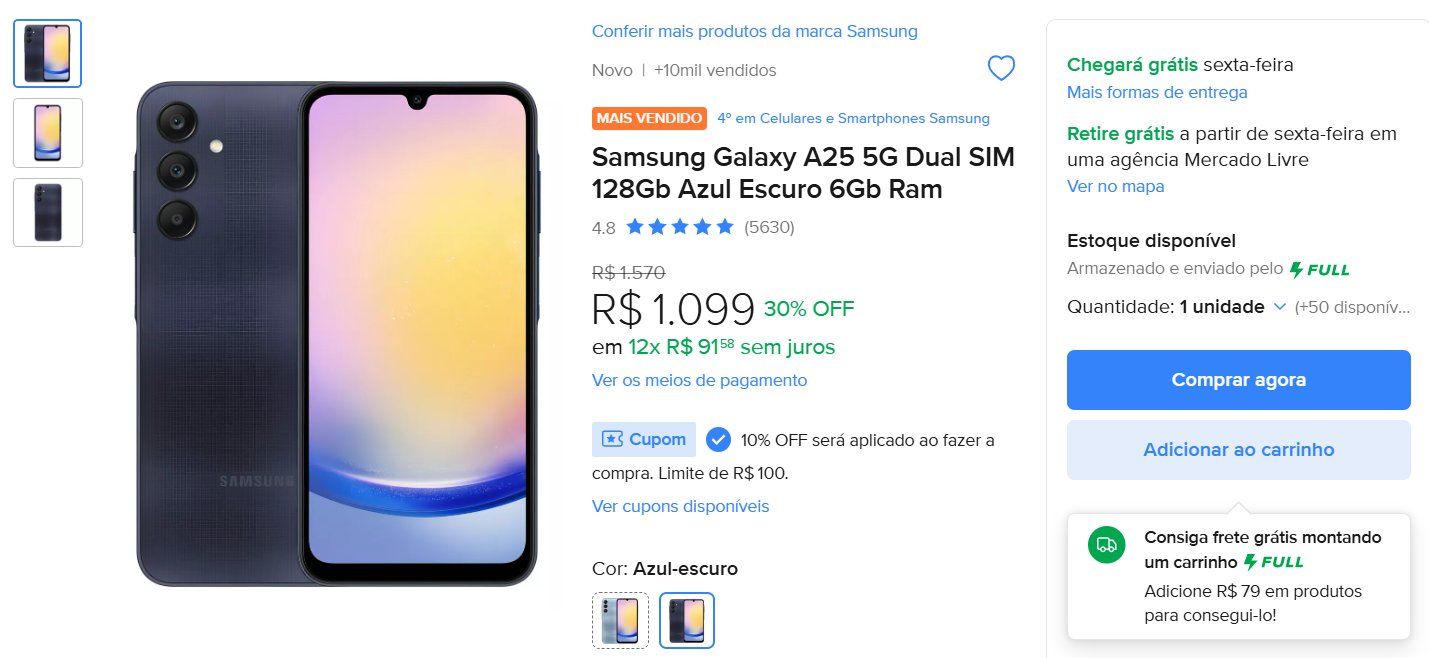1429x658 pixels.
Task: Show third thumbnail with phone back view
Action: pyautogui.click(x=48, y=212)
